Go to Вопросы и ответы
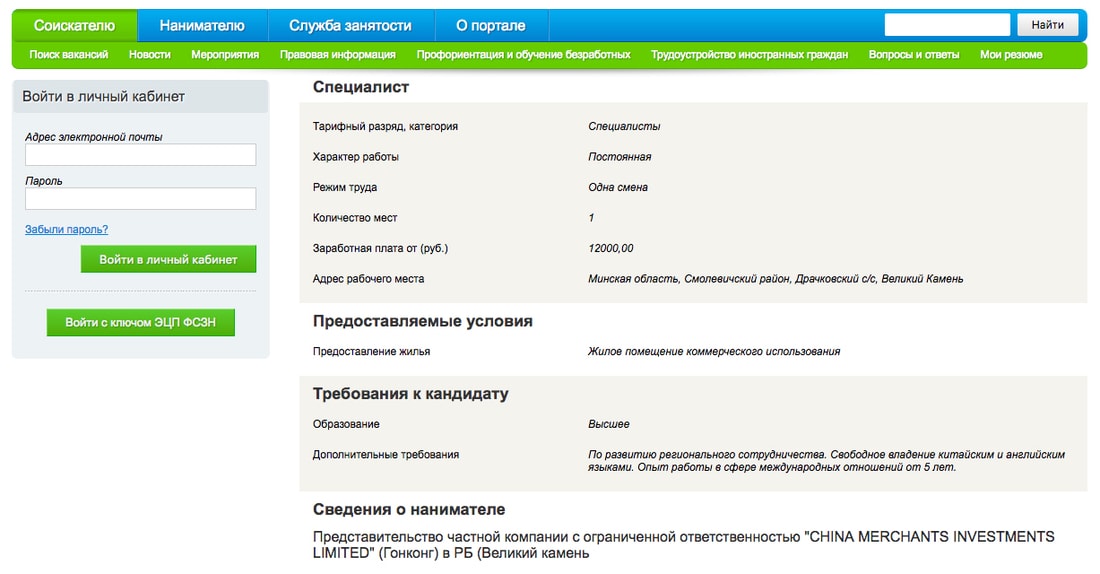 [914, 55]
